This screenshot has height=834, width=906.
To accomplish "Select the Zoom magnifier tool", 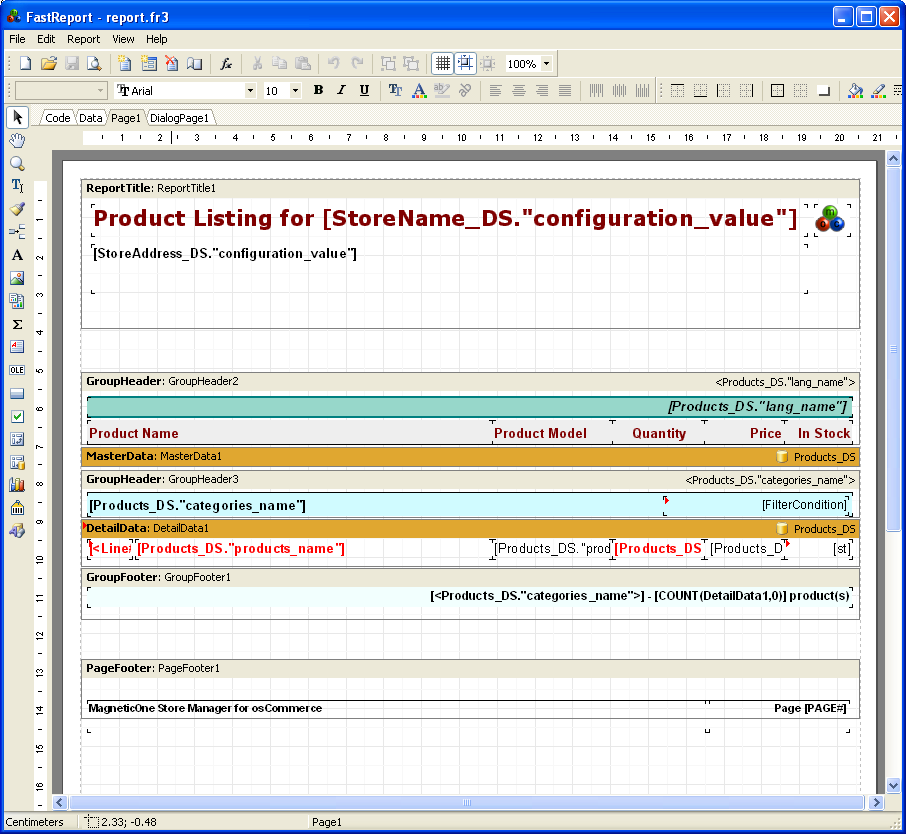I will [x=17, y=163].
